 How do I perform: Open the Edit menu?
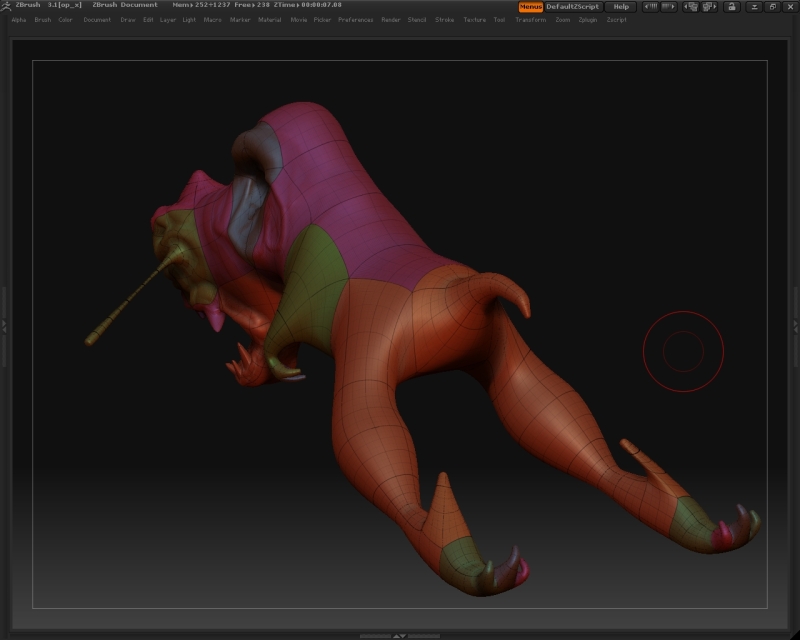click(x=148, y=20)
